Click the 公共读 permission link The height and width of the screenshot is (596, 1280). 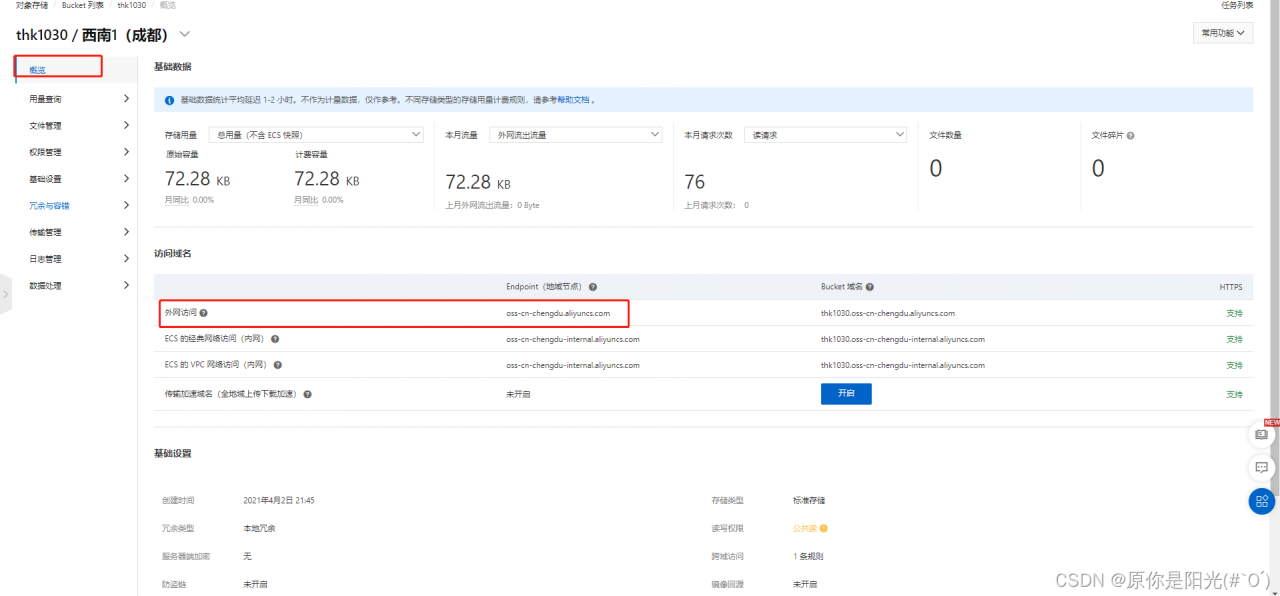tap(804, 528)
